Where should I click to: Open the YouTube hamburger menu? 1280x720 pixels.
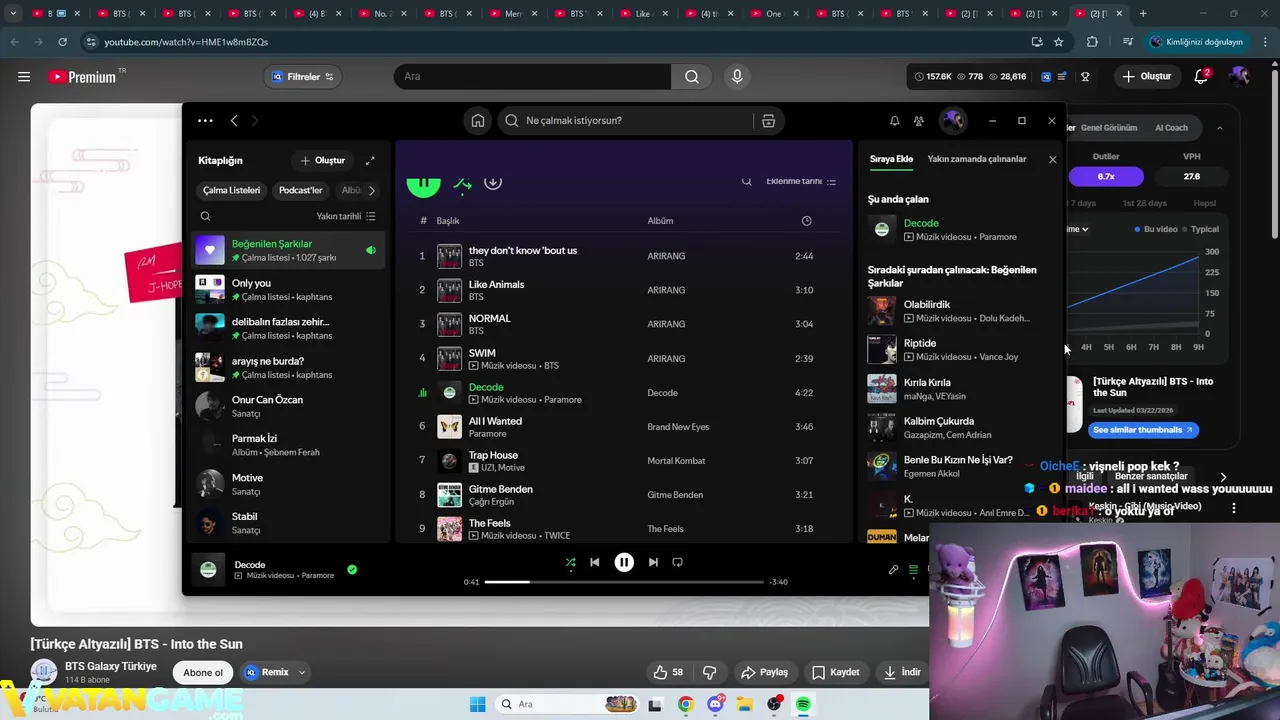coord(24,77)
